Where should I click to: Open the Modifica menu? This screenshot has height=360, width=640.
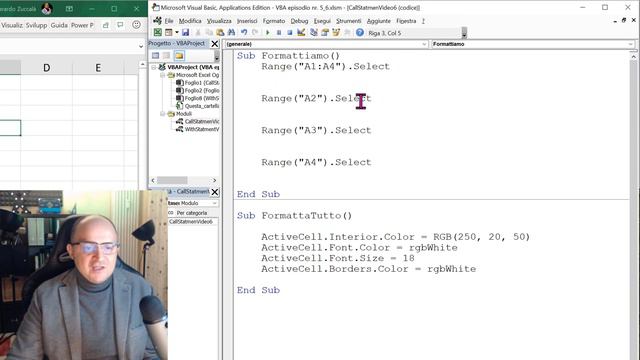pyautogui.click(x=190, y=21)
